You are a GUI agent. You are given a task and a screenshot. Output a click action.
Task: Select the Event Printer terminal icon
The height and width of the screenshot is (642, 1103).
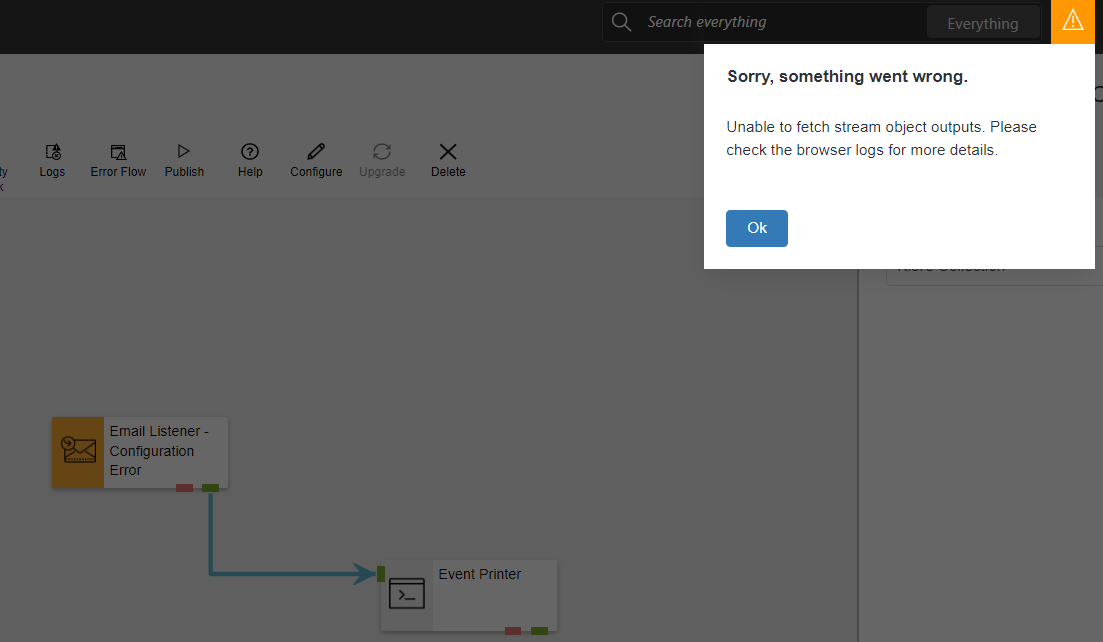[x=406, y=593]
